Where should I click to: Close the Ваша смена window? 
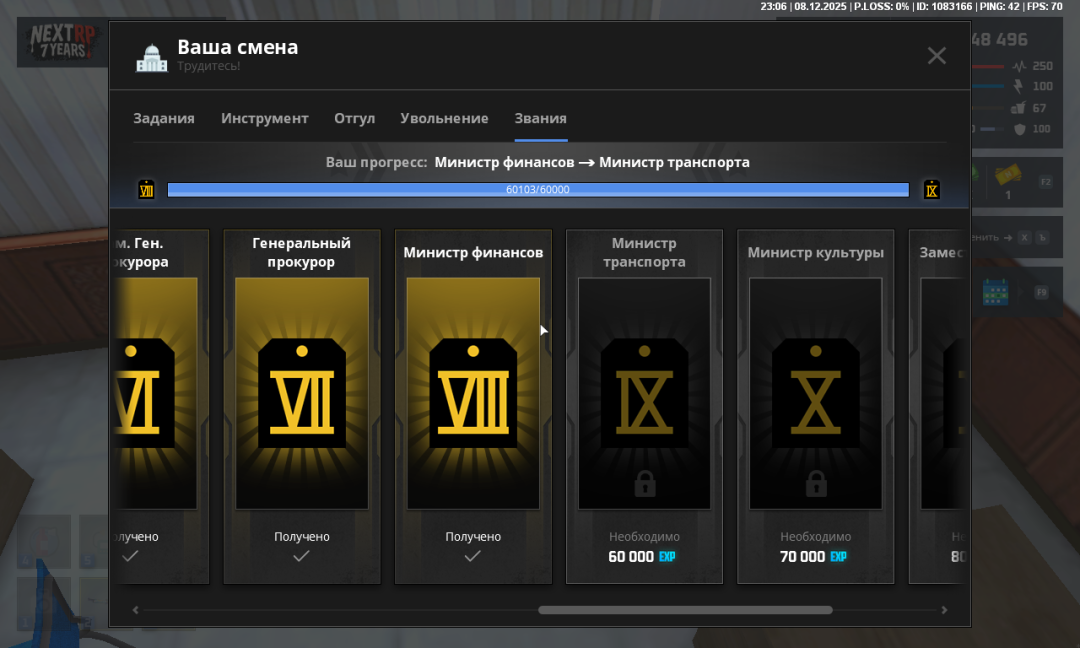point(936,56)
